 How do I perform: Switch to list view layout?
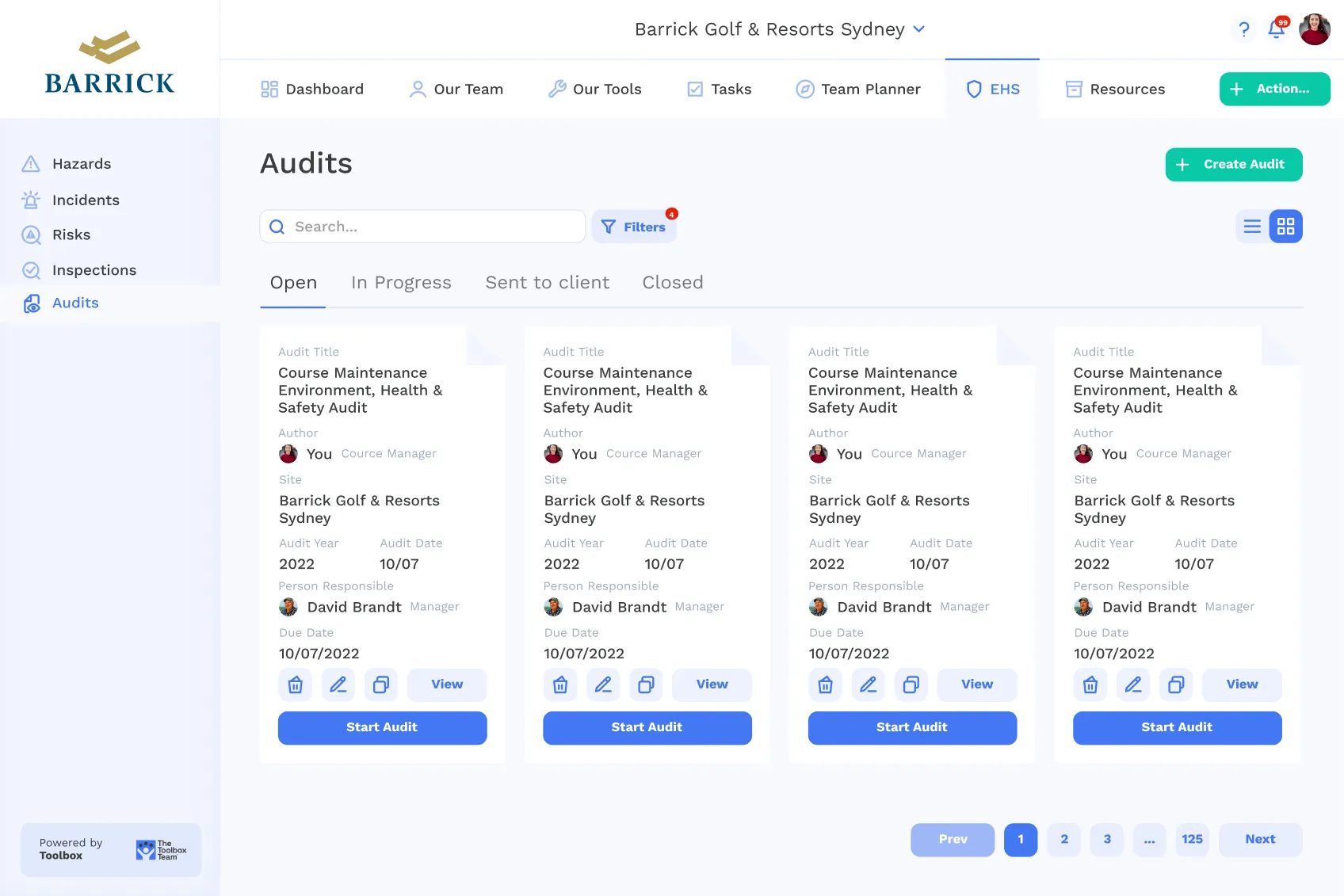tap(1252, 227)
